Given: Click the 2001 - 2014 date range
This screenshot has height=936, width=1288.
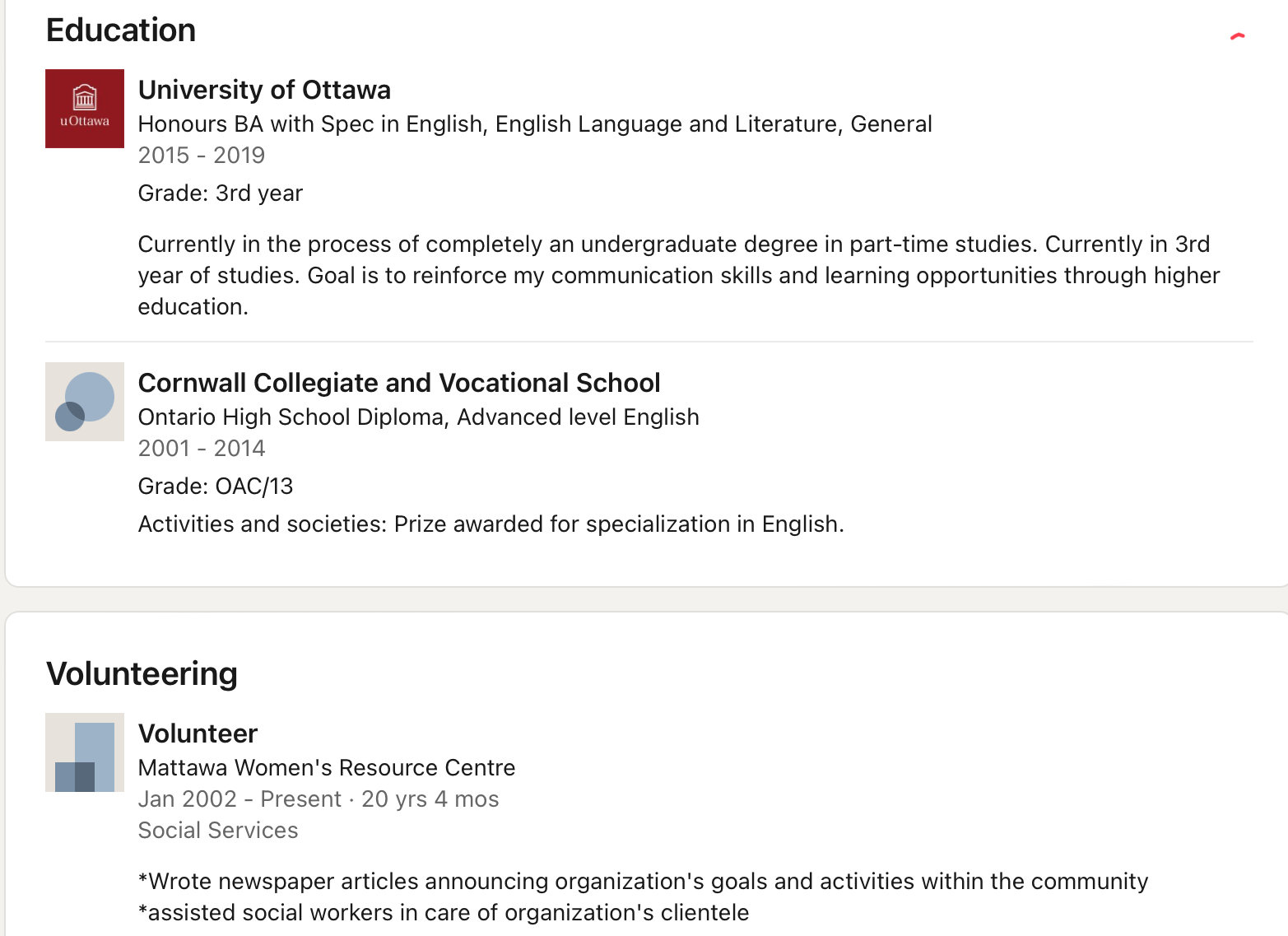Looking at the screenshot, I should (x=202, y=448).
